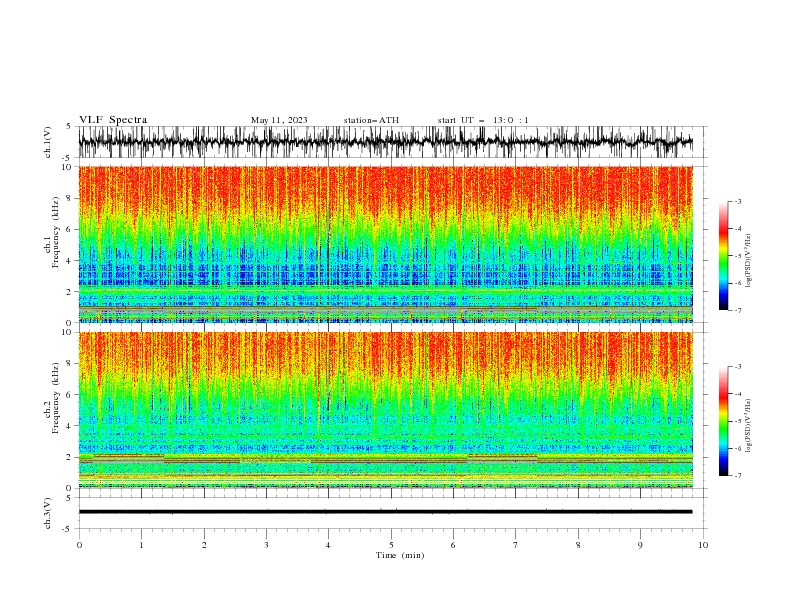The width and height of the screenshot is (792, 612).
Task: Click ch.2 frequency tick label "4"
Action: [x=69, y=426]
